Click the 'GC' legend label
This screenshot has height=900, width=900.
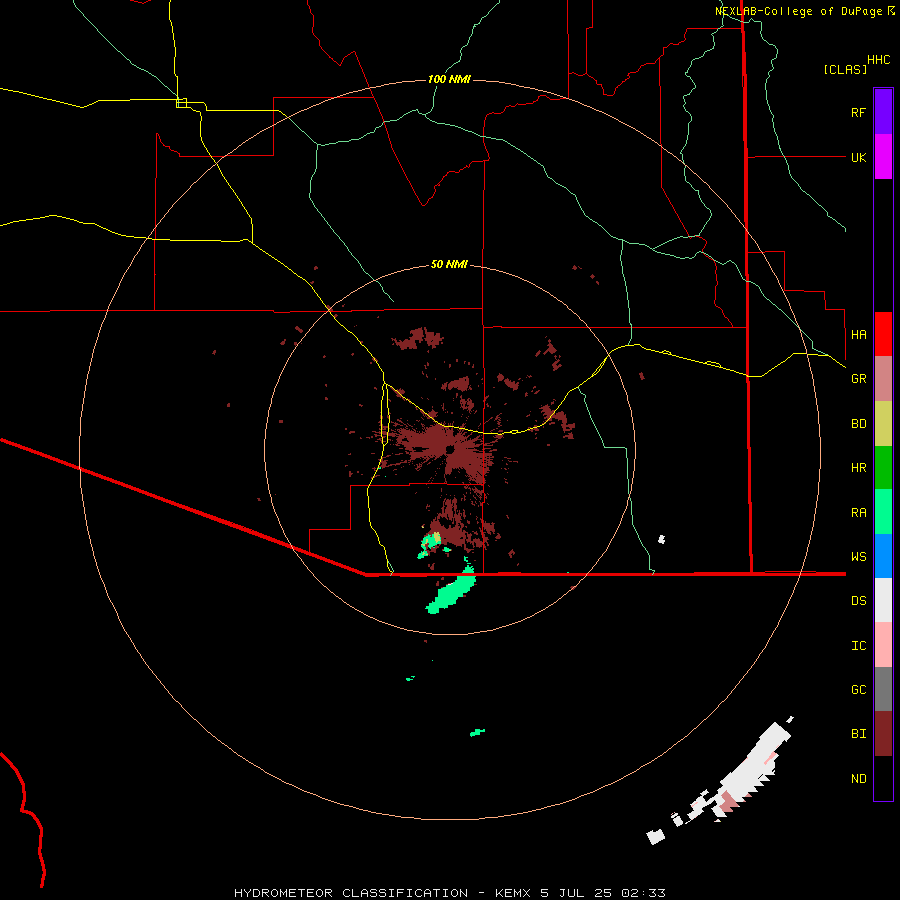coord(858,690)
